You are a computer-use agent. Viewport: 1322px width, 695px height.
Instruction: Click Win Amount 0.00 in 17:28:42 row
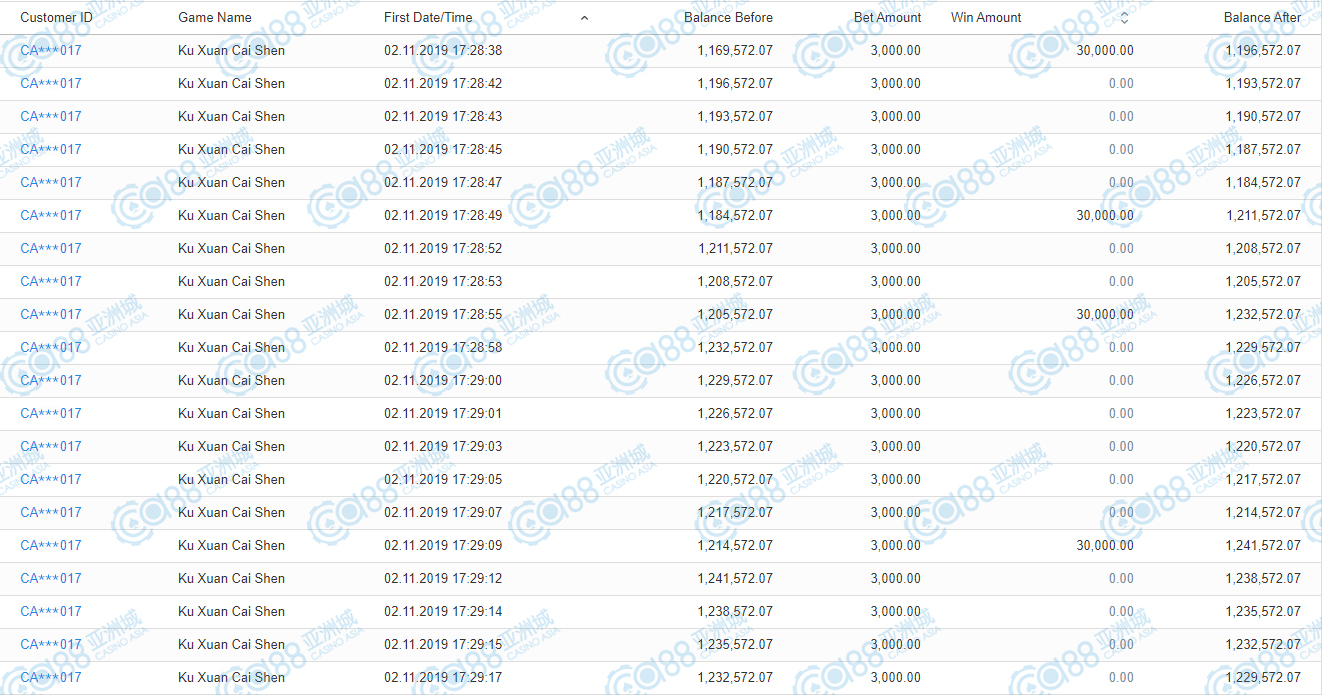point(1121,83)
